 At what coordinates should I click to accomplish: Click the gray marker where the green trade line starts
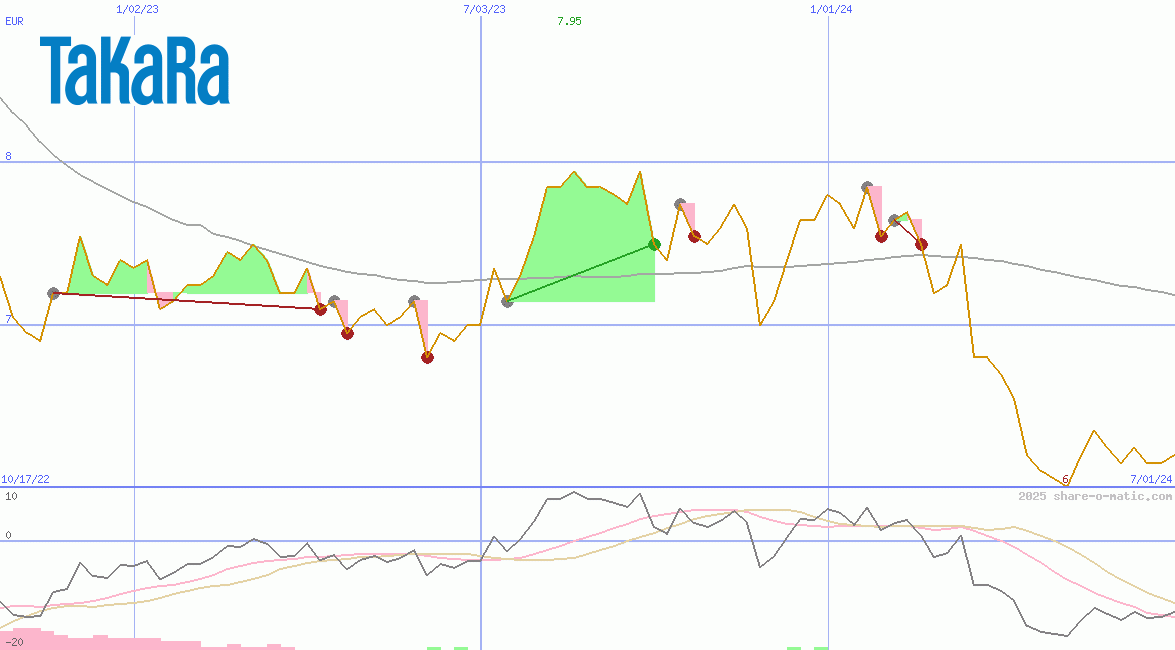507,301
